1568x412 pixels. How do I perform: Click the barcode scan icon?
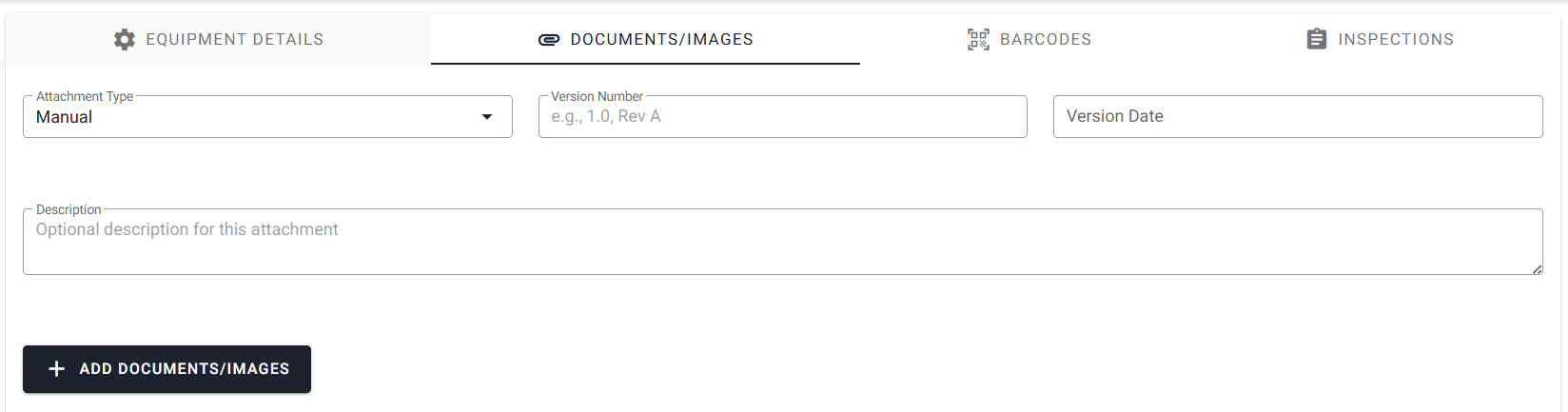pyautogui.click(x=978, y=39)
